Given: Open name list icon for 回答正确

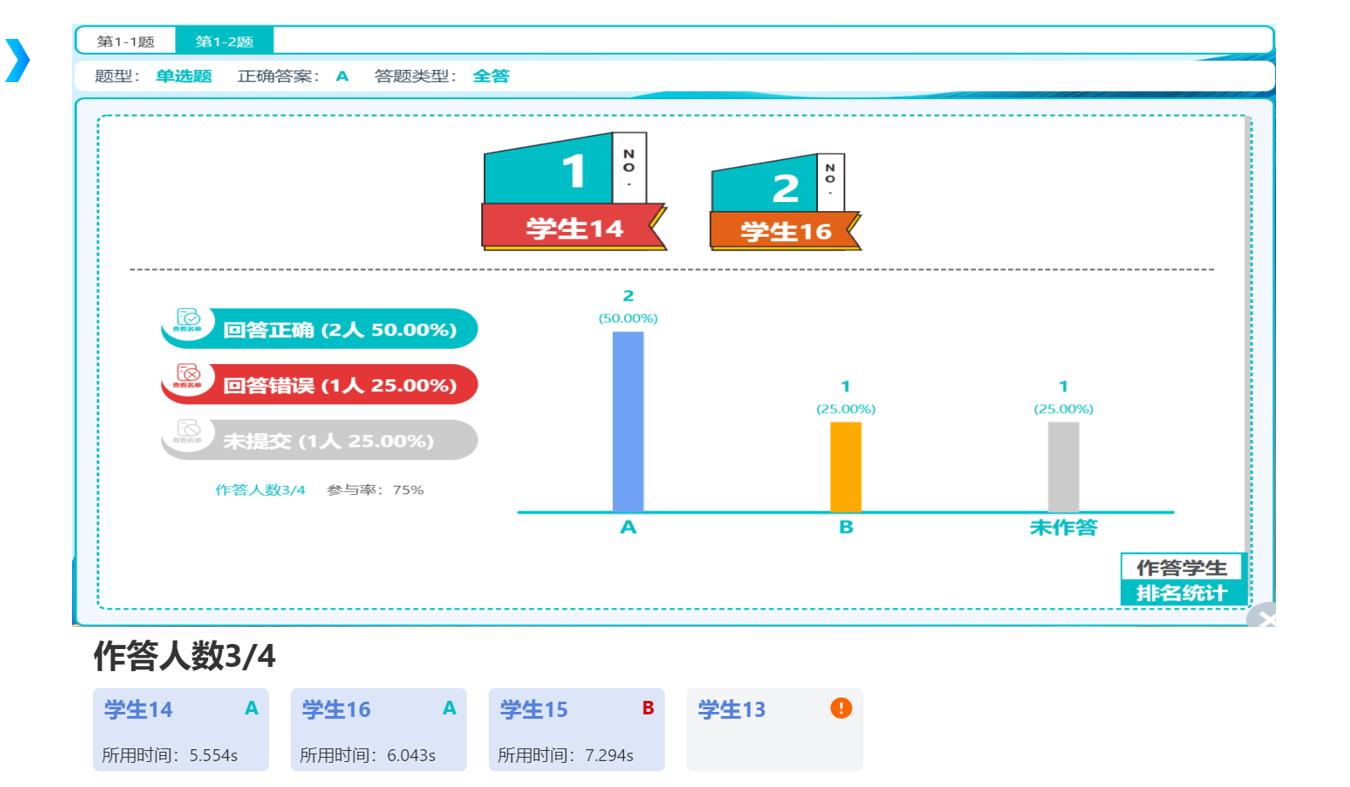Looking at the screenshot, I should [x=189, y=321].
